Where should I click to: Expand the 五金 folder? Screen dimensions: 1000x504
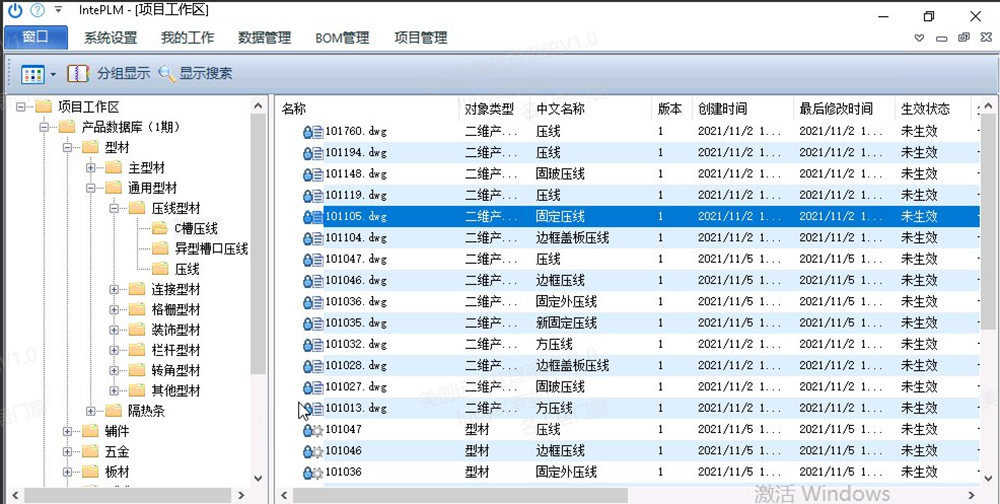67,452
